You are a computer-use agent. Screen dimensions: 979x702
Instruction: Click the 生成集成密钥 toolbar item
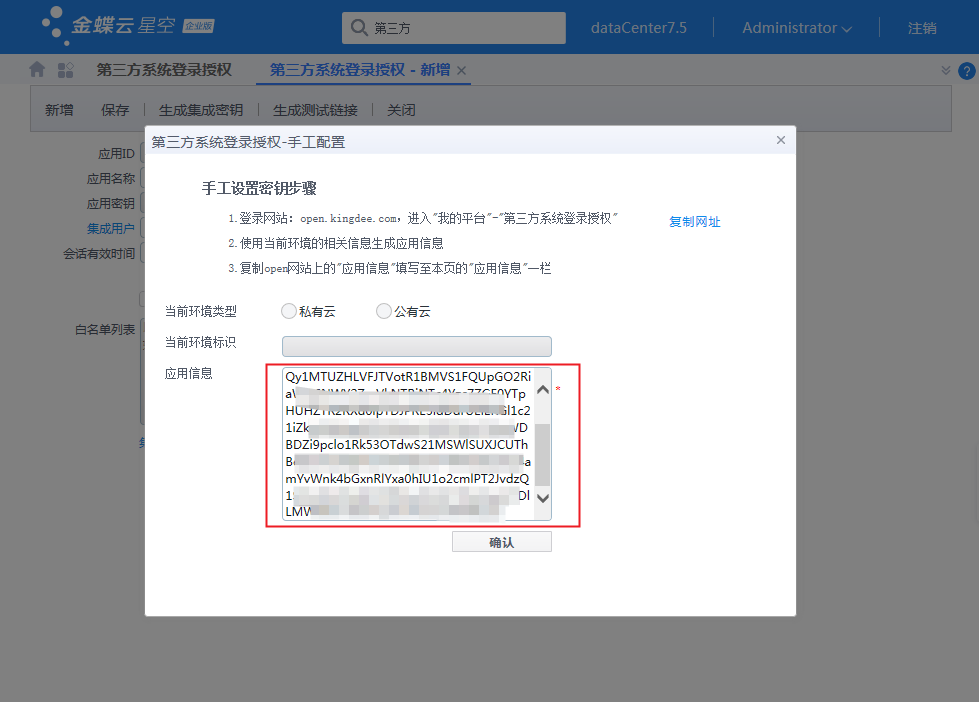click(201, 110)
